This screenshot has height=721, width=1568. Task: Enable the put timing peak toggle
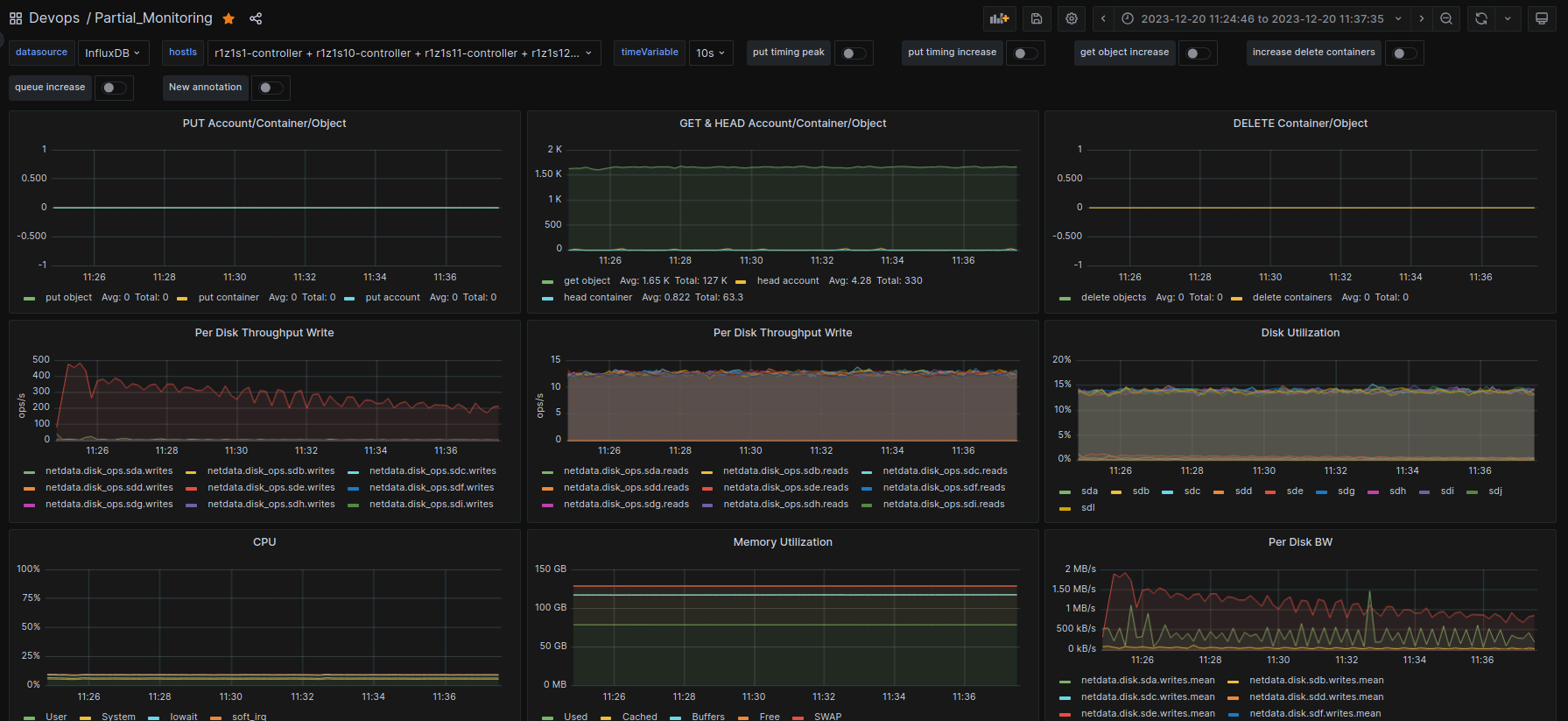coord(854,53)
